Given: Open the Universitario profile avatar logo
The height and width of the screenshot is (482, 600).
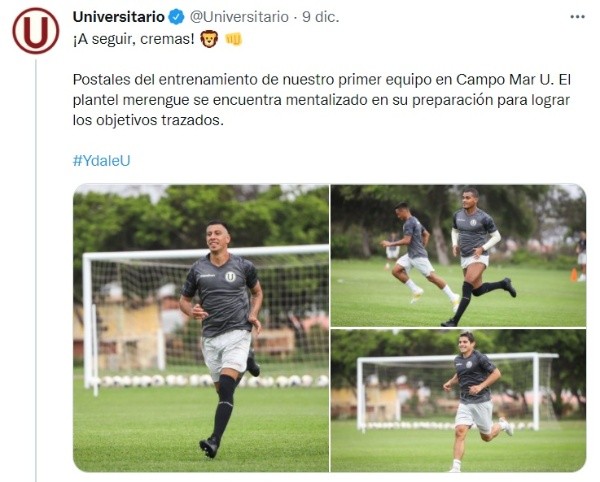Looking at the screenshot, I should click(x=36, y=31).
